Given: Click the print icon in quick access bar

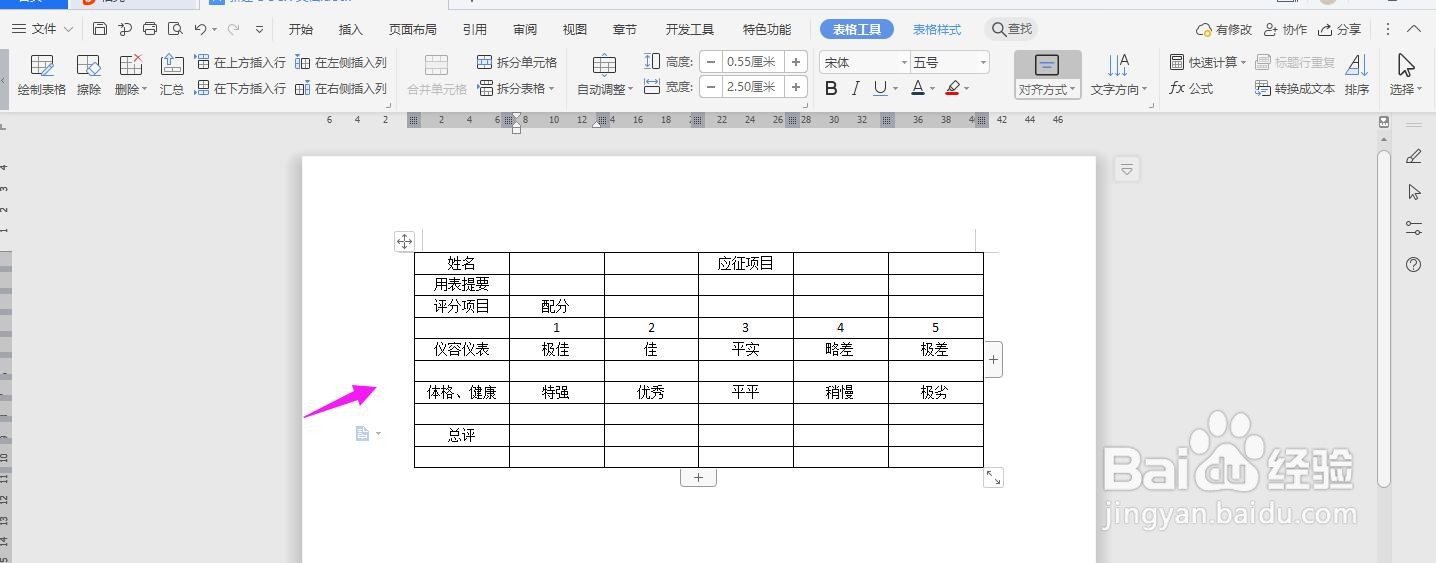Looking at the screenshot, I should pos(150,29).
